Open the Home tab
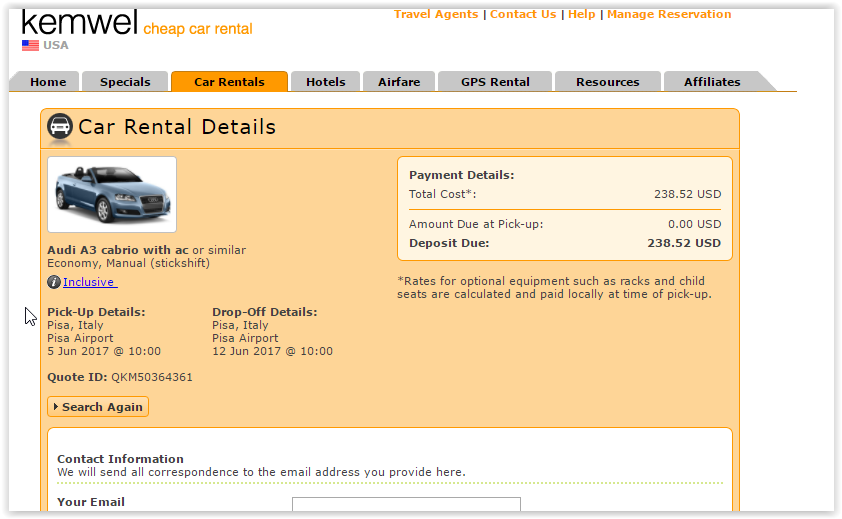Image resolution: width=842 pixels, height=519 pixels. coord(48,82)
